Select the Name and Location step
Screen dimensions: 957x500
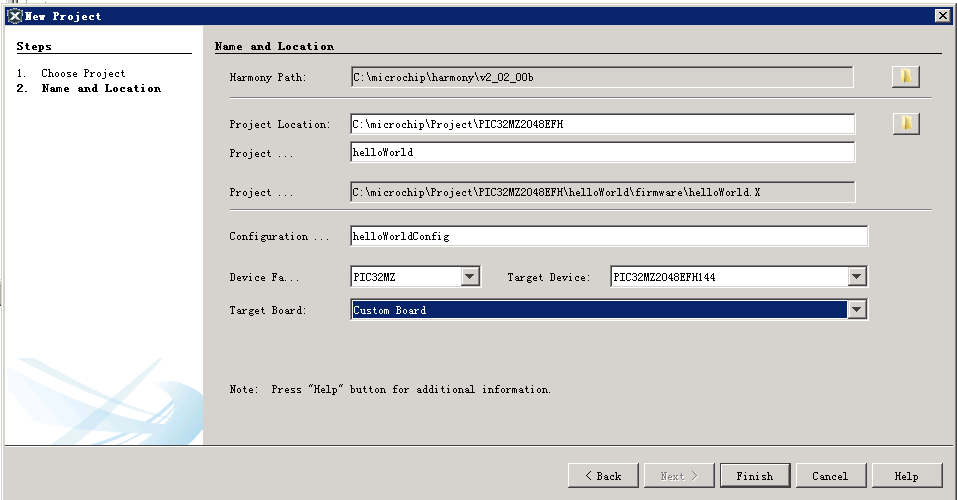tap(101, 89)
